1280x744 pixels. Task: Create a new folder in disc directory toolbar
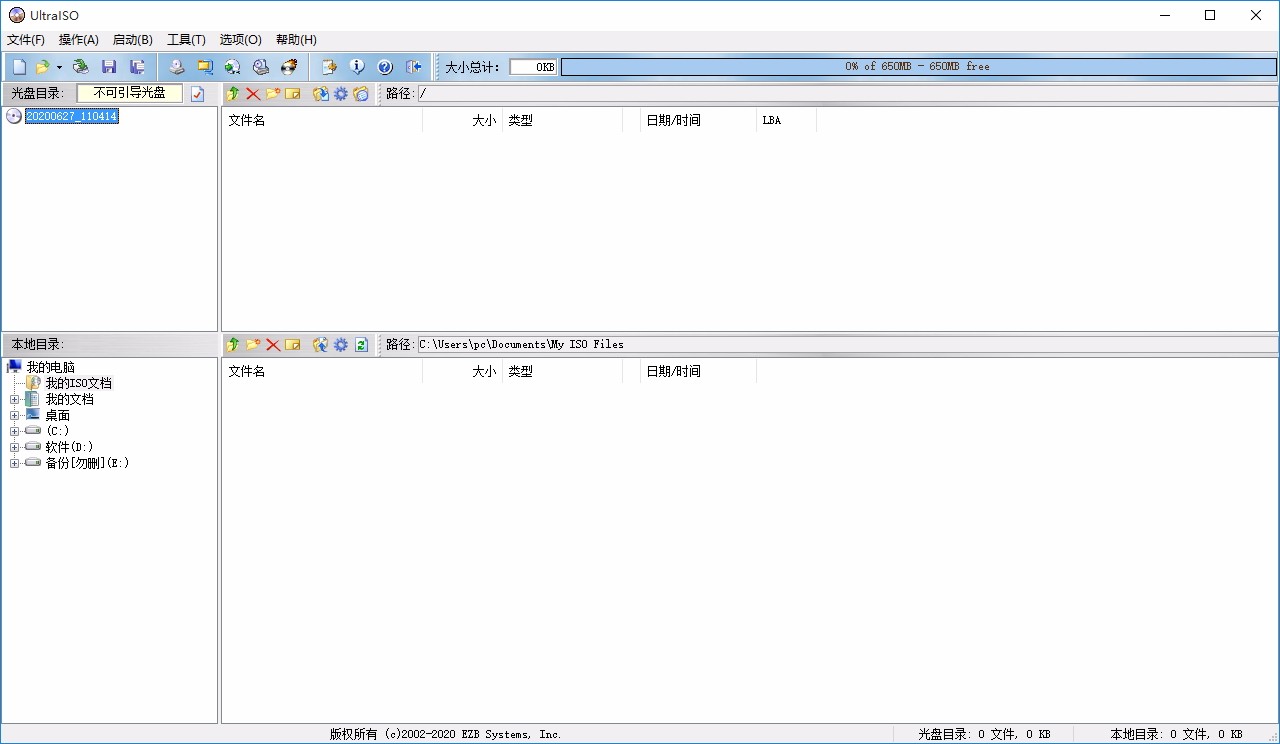pos(273,93)
